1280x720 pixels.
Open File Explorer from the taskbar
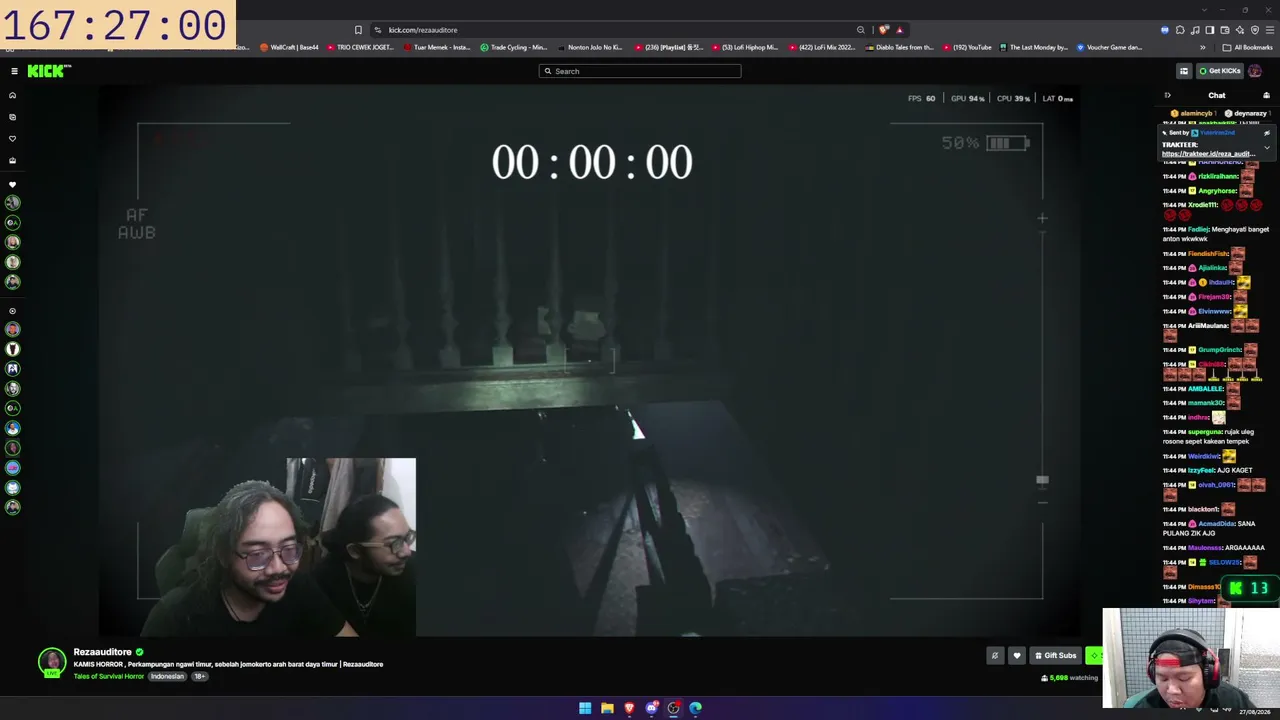click(607, 708)
